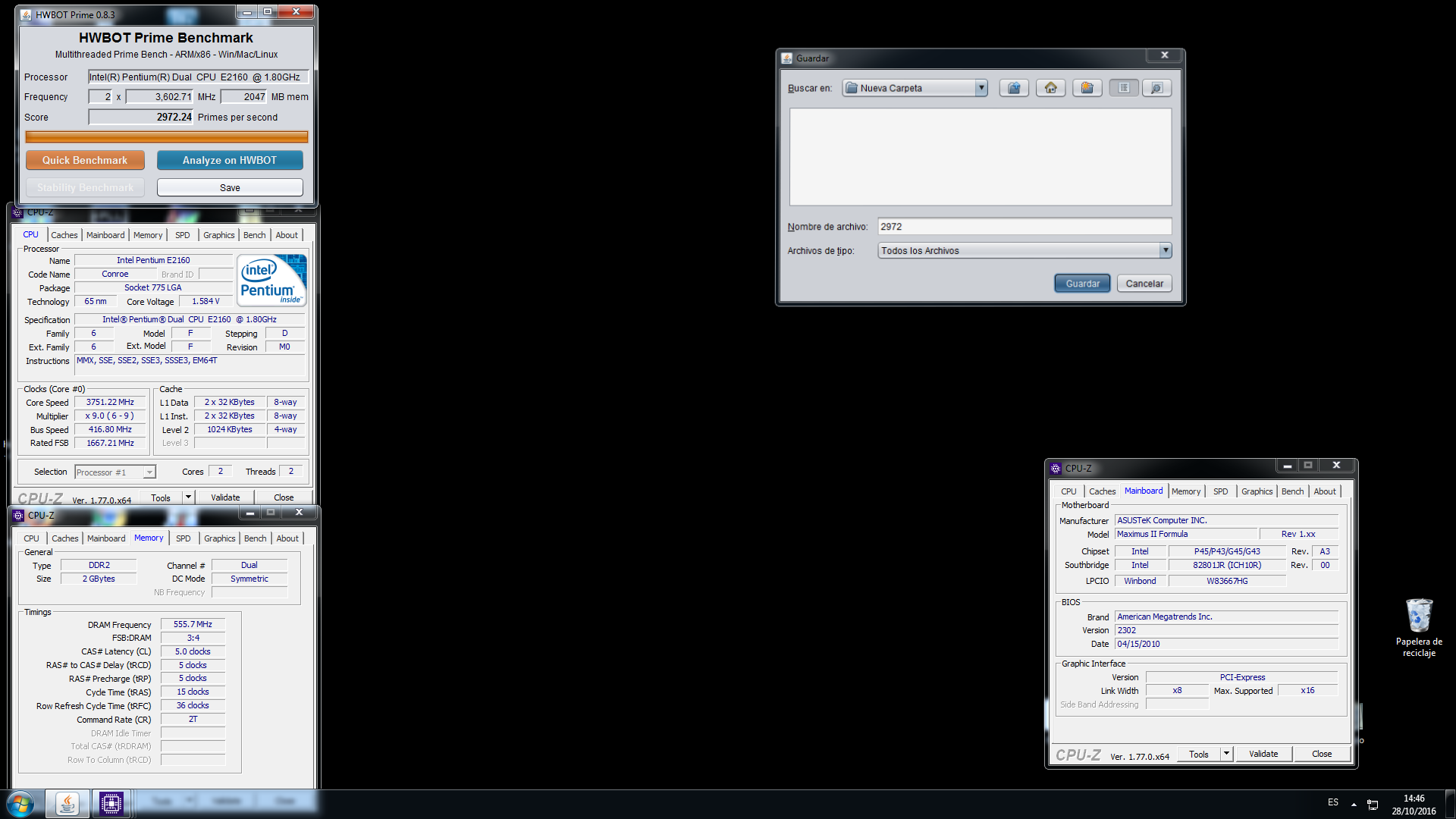Click the network tray icon
The image size is (1456, 819).
[x=1373, y=805]
